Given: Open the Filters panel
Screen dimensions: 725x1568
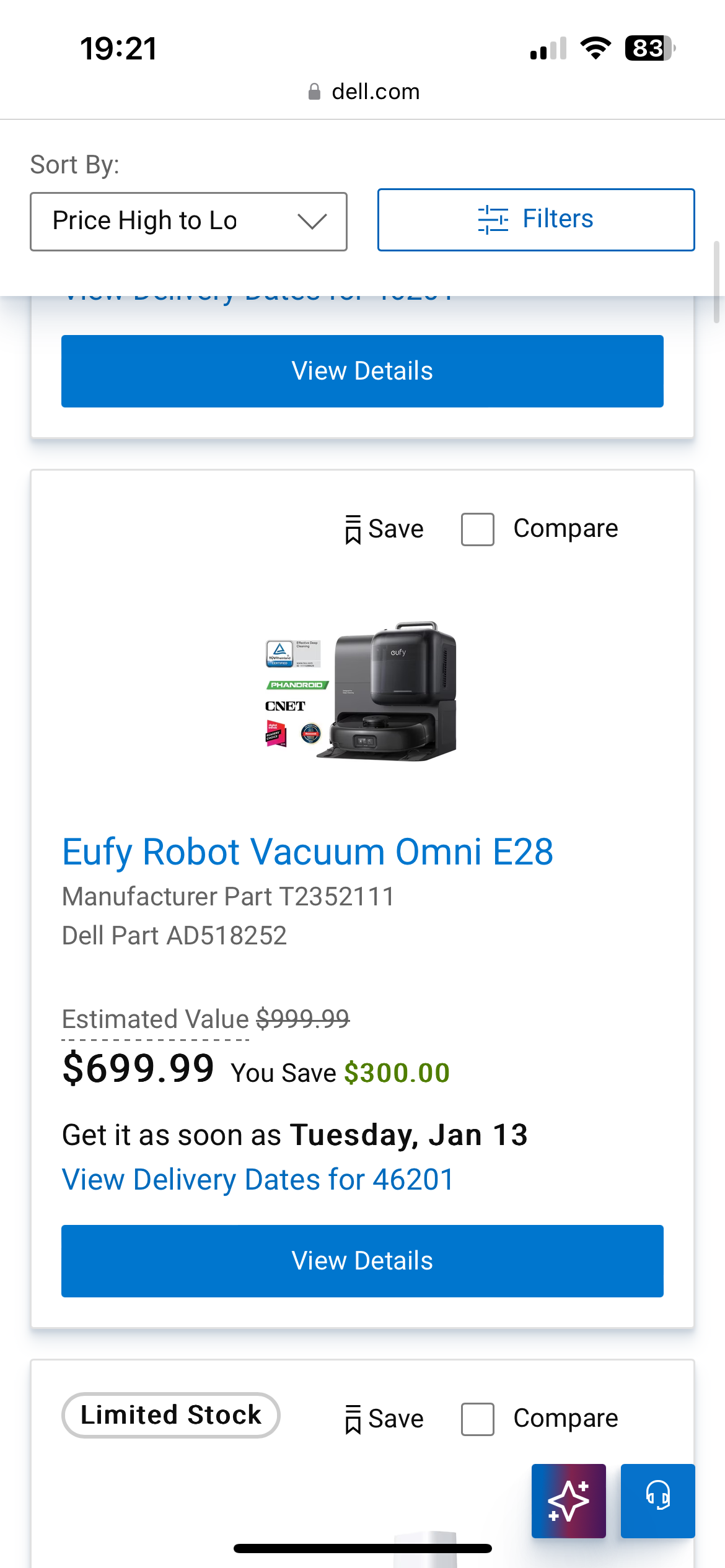Looking at the screenshot, I should 536,220.
